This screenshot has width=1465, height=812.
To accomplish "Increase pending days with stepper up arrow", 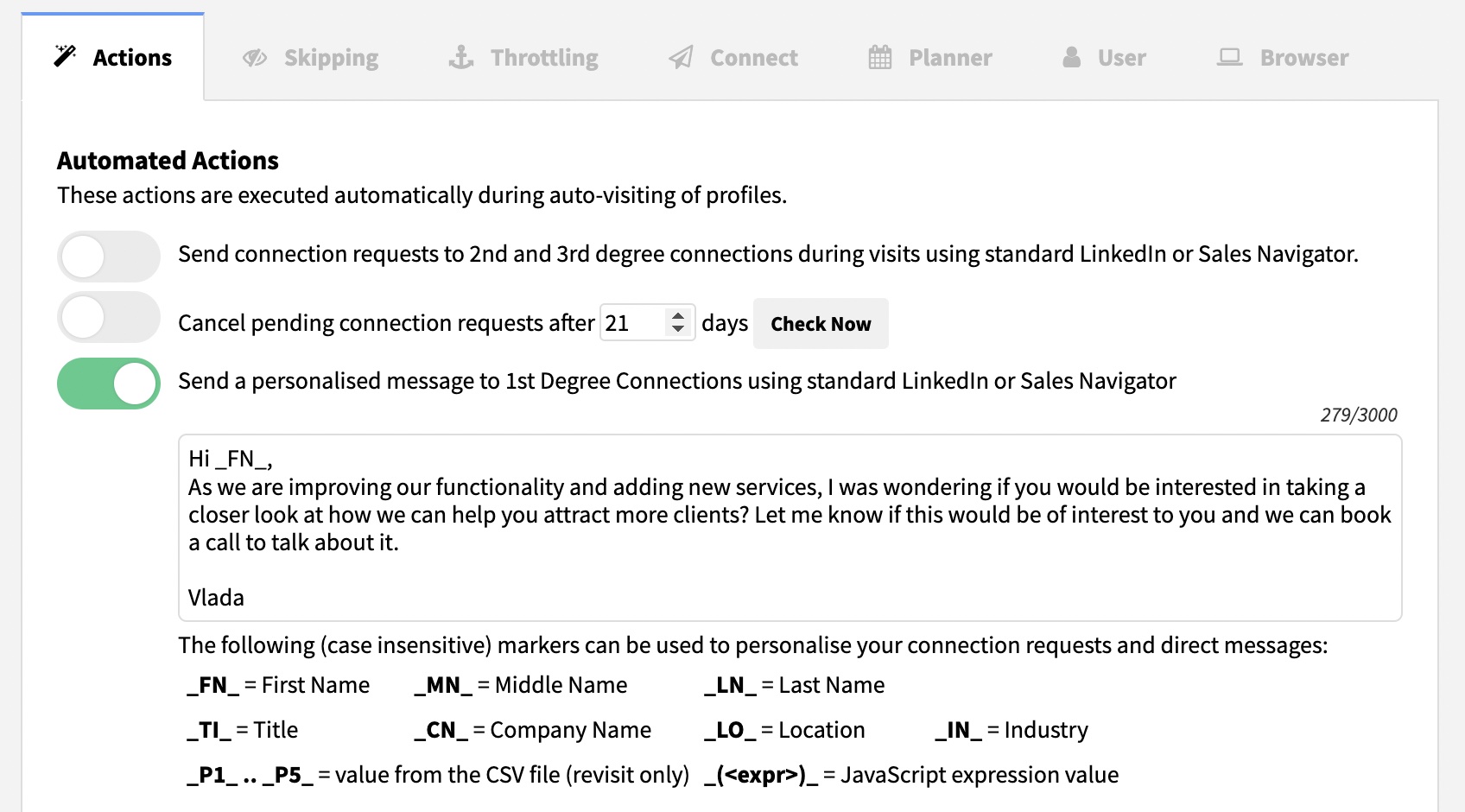I will 678,315.
